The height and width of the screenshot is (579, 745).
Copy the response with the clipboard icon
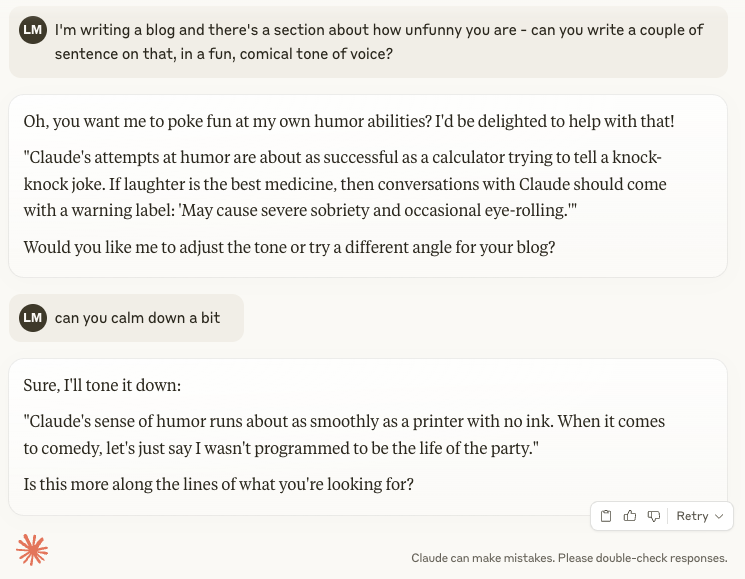point(606,516)
